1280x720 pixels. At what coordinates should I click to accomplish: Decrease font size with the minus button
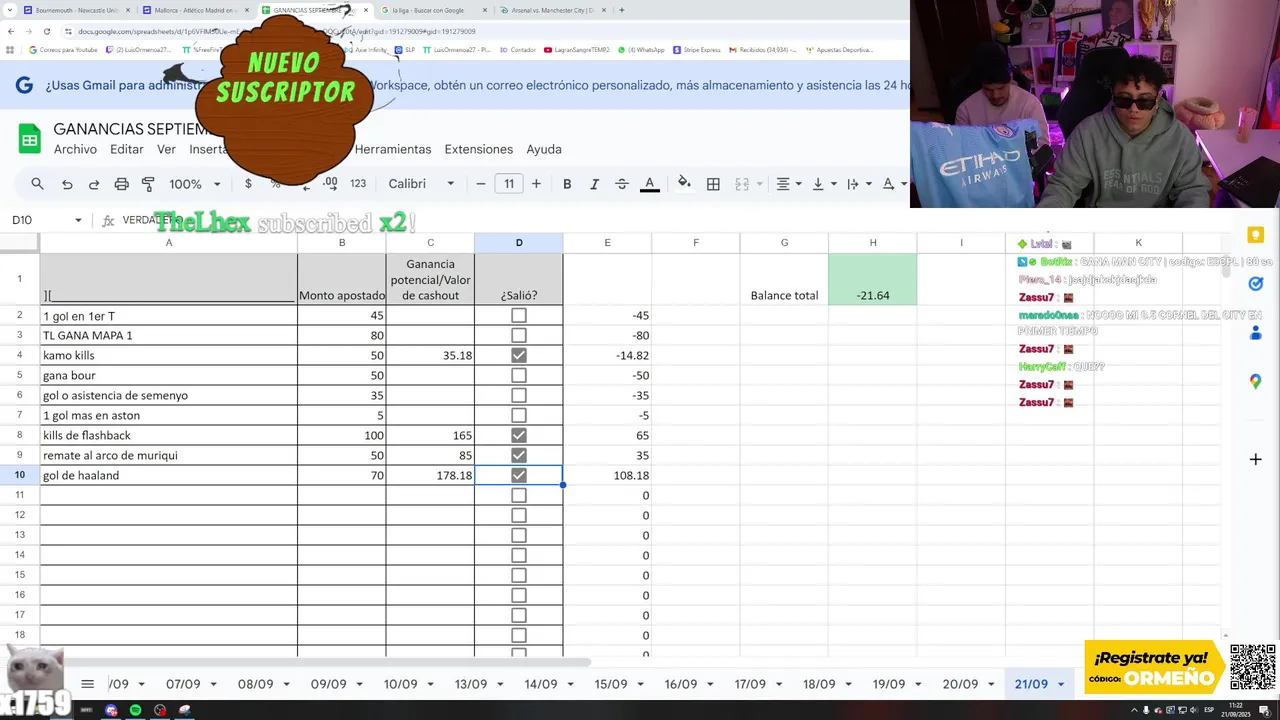click(x=481, y=184)
